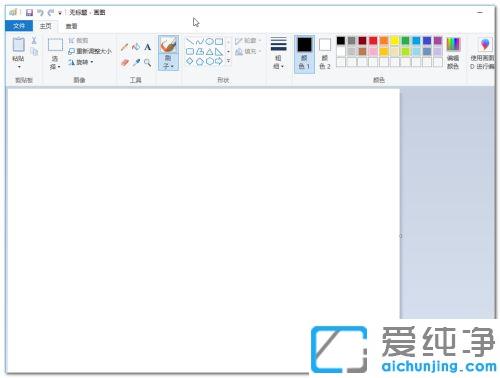The image size is (500, 378).
Task: Click the Redo arrow in title bar
Action: pos(51,13)
